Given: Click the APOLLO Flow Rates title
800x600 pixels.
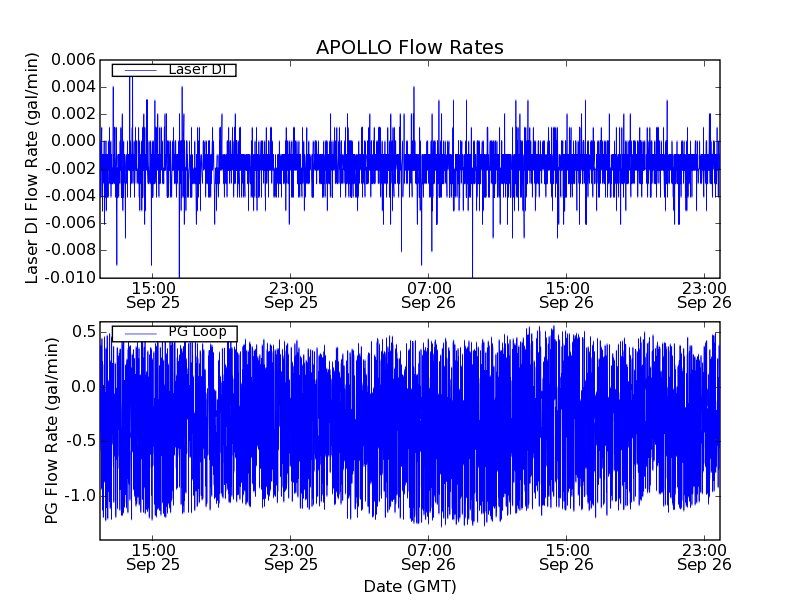Looking at the screenshot, I should pyautogui.click(x=410, y=47).
